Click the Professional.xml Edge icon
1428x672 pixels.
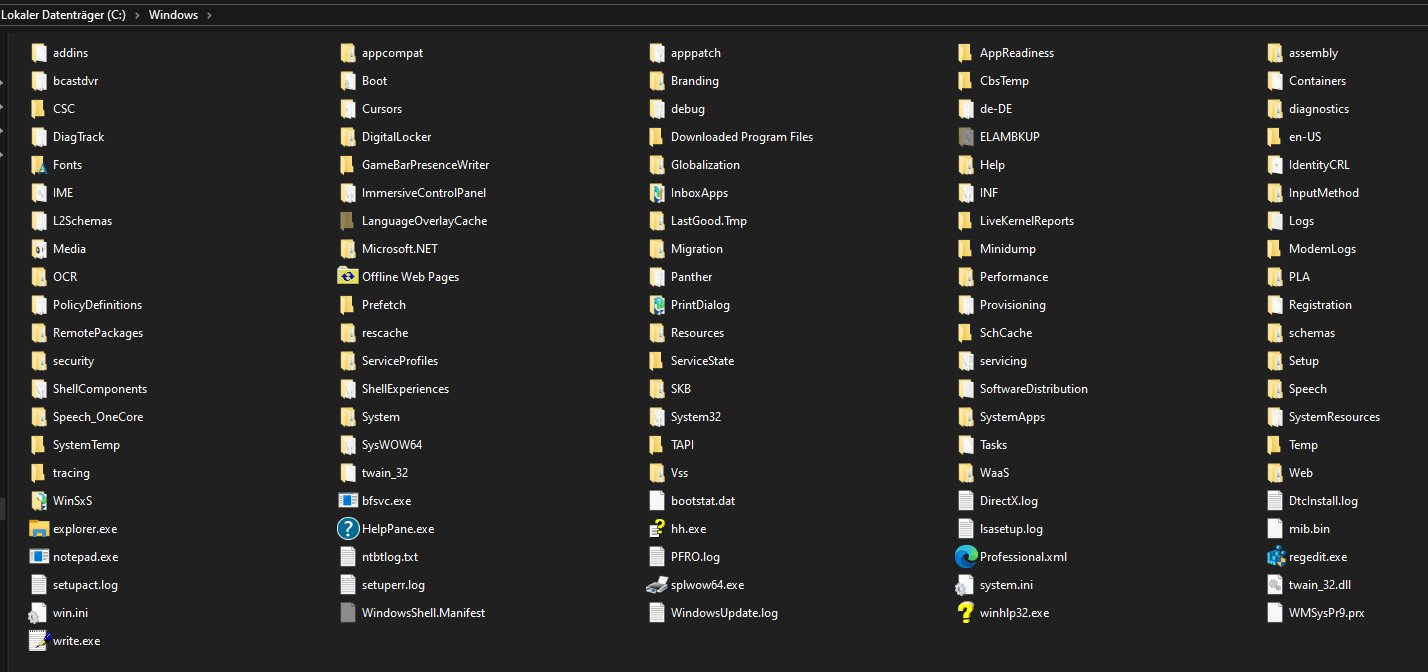966,557
